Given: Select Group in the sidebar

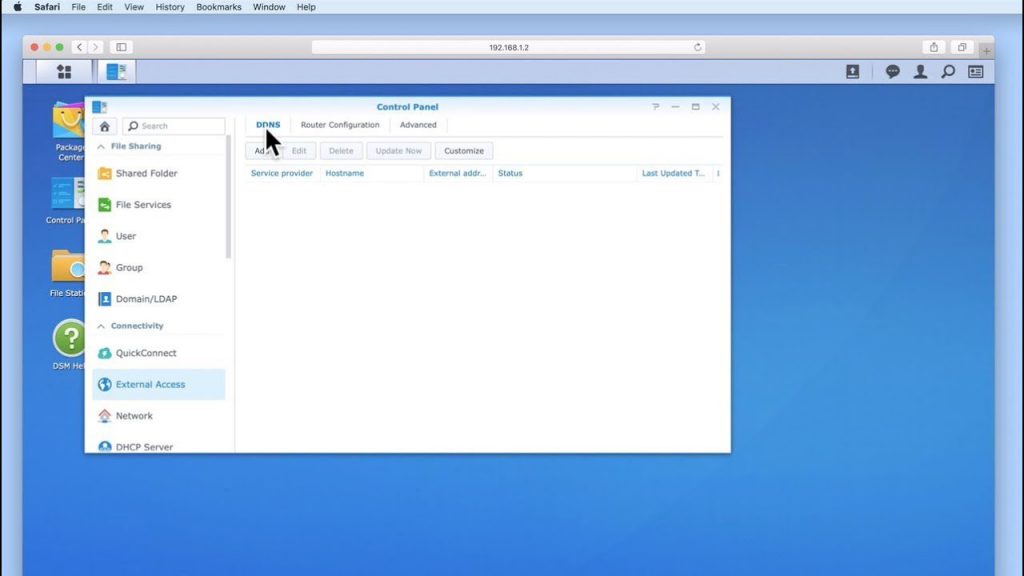Looking at the screenshot, I should click(x=159, y=267).
